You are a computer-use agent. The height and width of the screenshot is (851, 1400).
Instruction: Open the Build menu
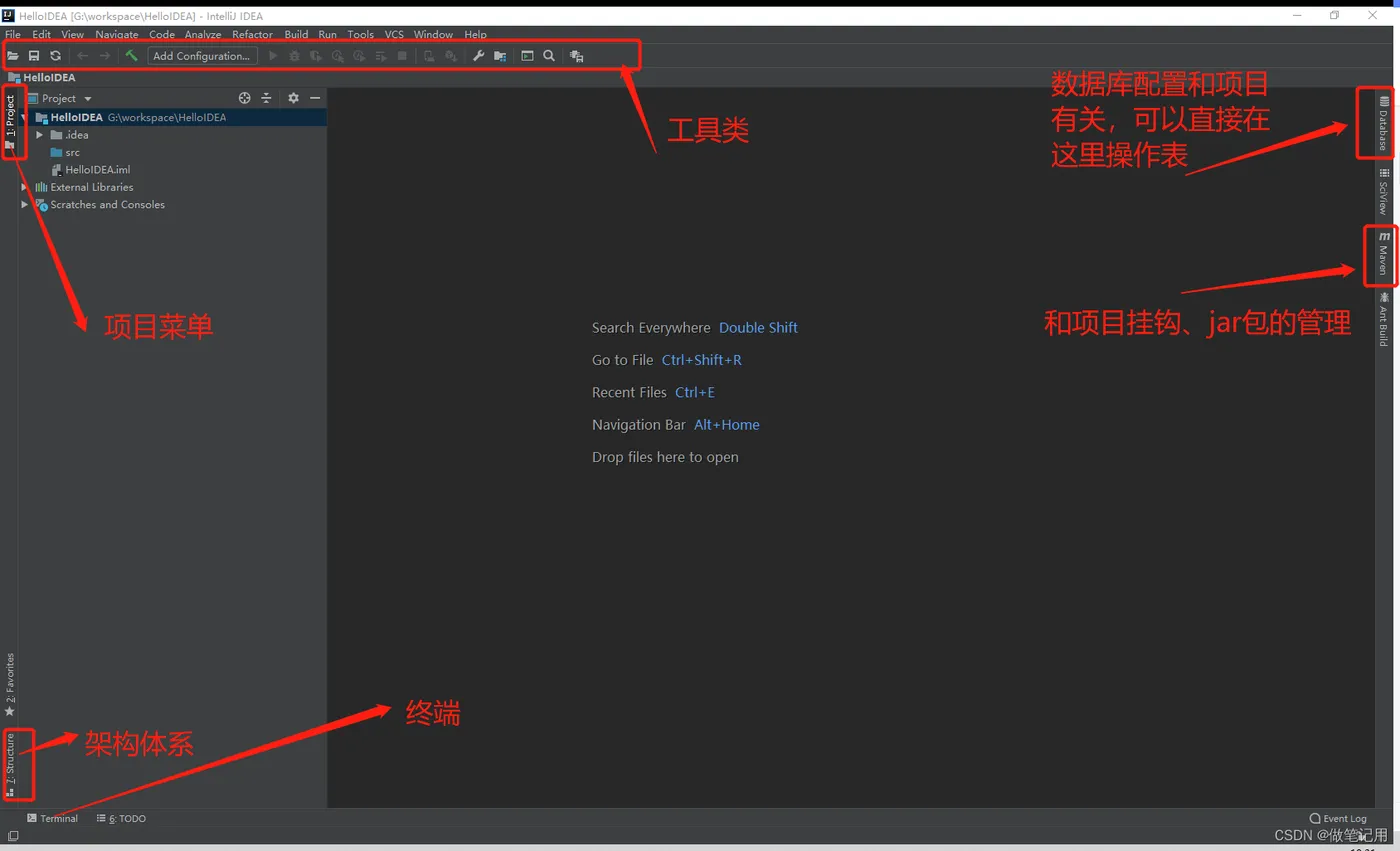(296, 34)
